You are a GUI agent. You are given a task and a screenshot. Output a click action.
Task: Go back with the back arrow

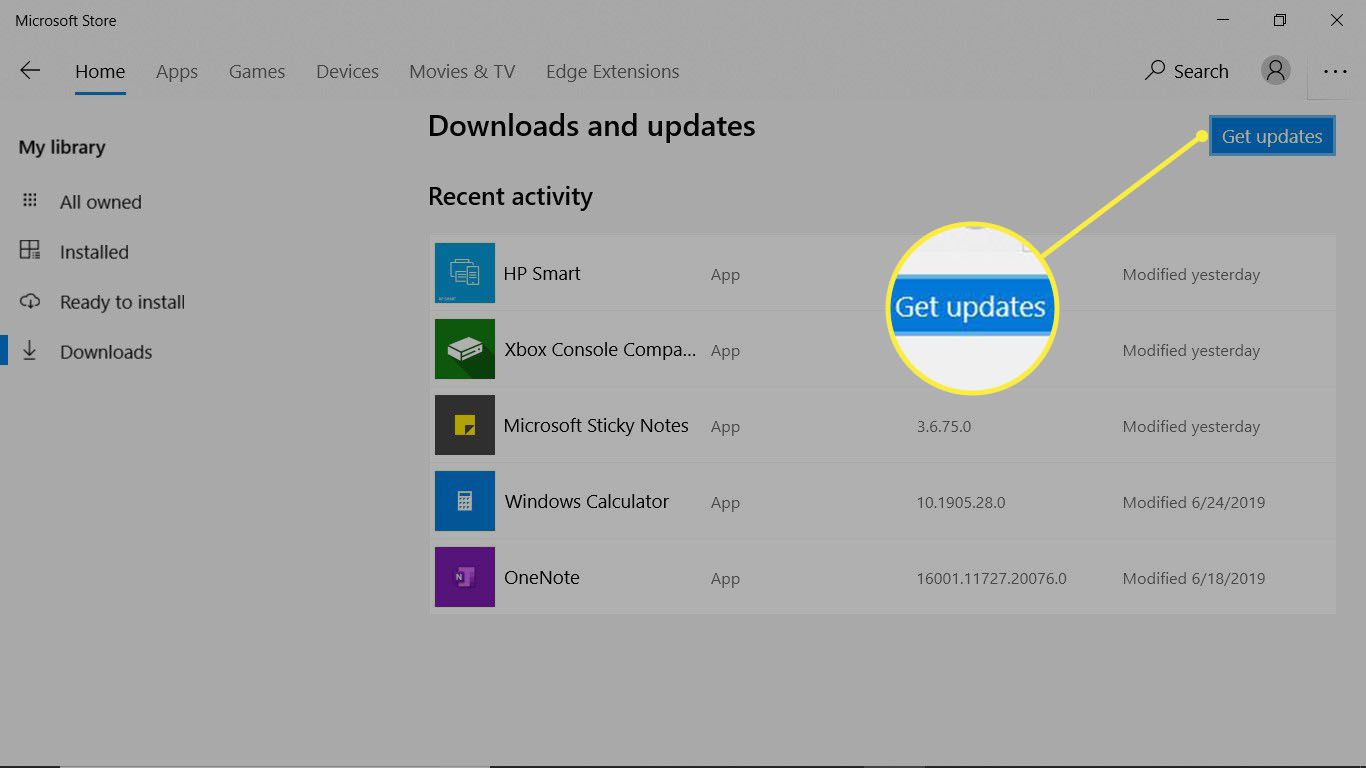[30, 70]
